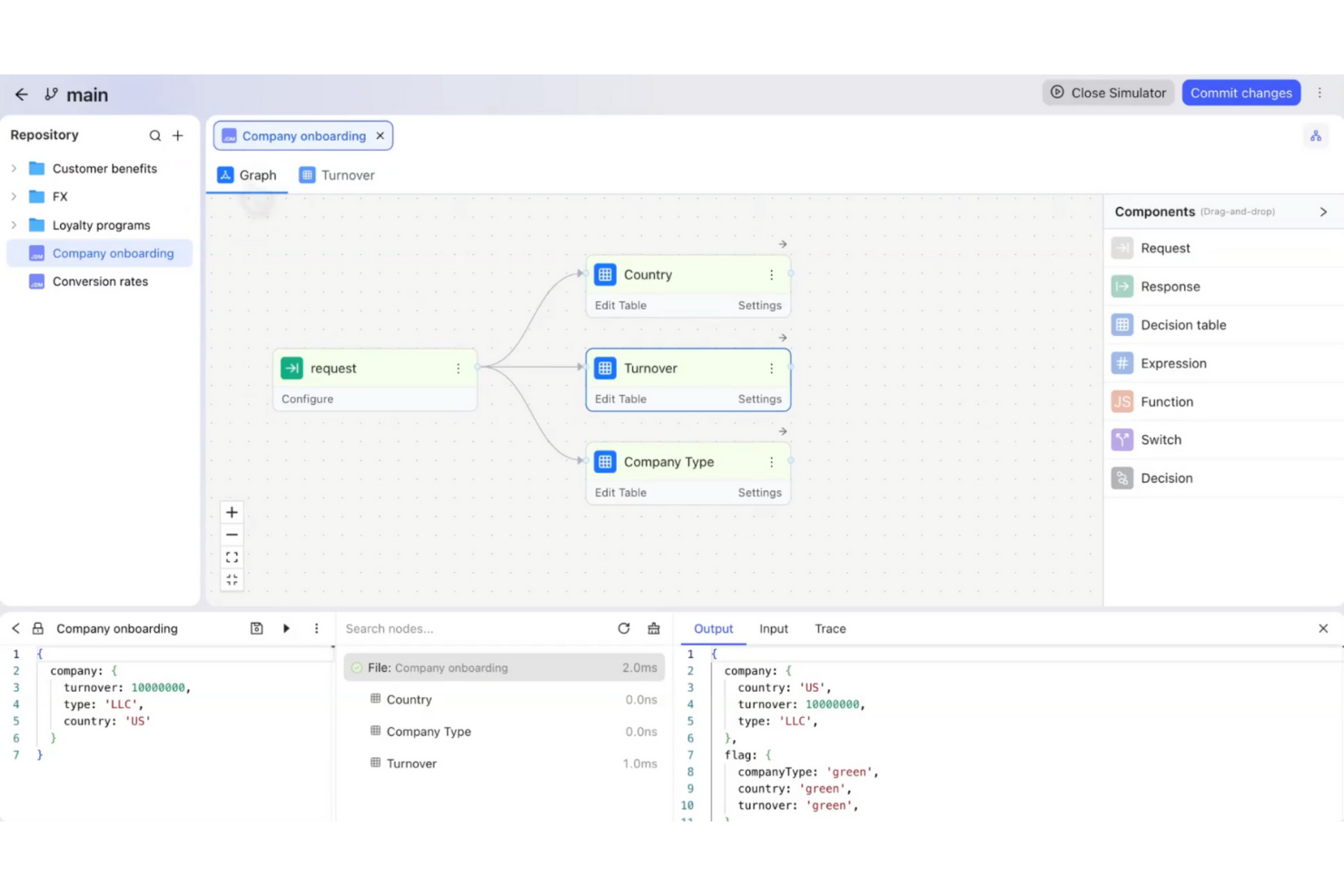This screenshot has width=1344, height=896.
Task: Toggle the lock on the simulator panel
Action: [x=37, y=627]
